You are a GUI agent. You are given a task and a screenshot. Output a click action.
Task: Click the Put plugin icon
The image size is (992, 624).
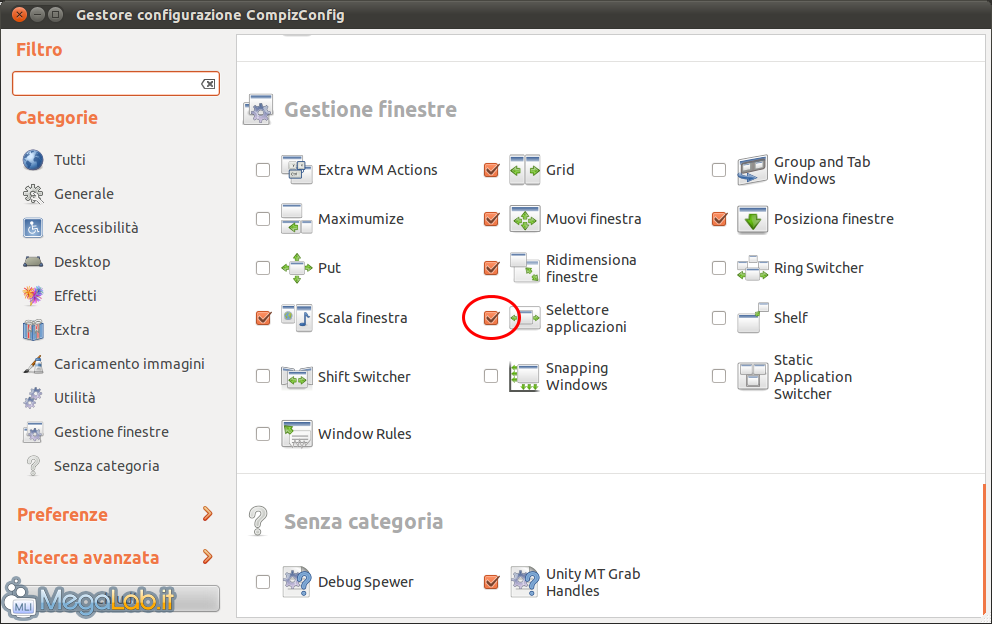[296, 268]
